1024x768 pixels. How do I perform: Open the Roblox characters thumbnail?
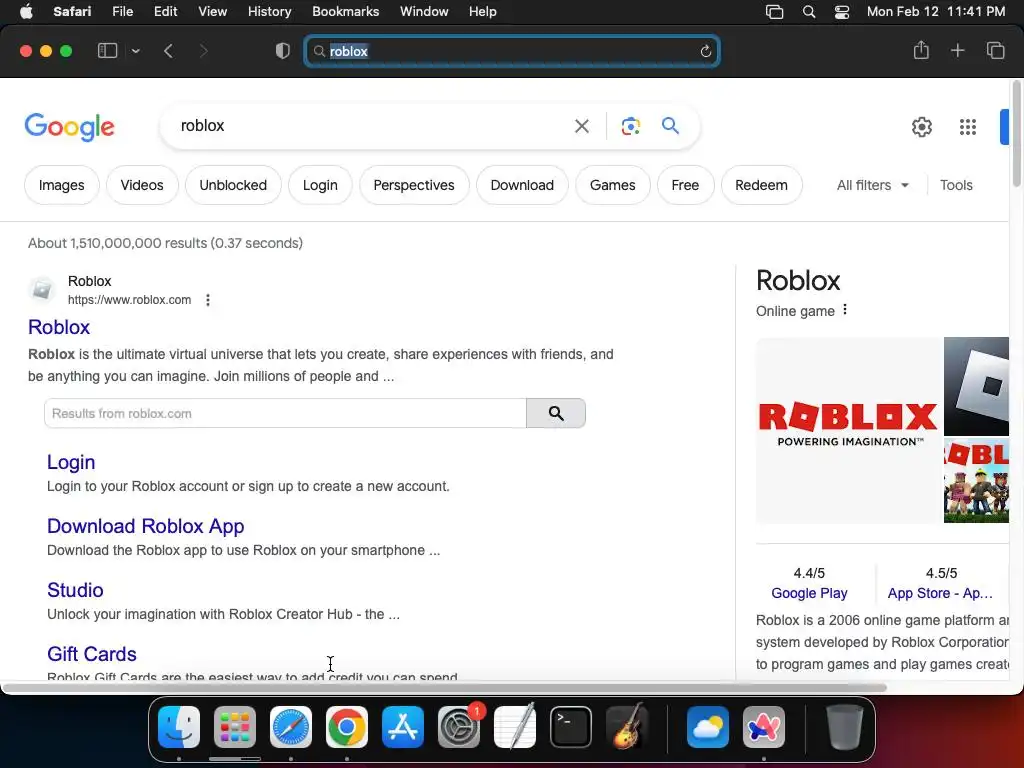(976, 481)
